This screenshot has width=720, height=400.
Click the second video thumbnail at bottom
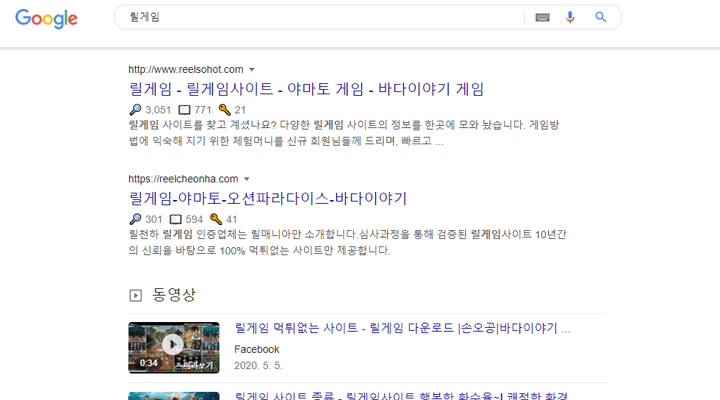pyautogui.click(x=174, y=396)
